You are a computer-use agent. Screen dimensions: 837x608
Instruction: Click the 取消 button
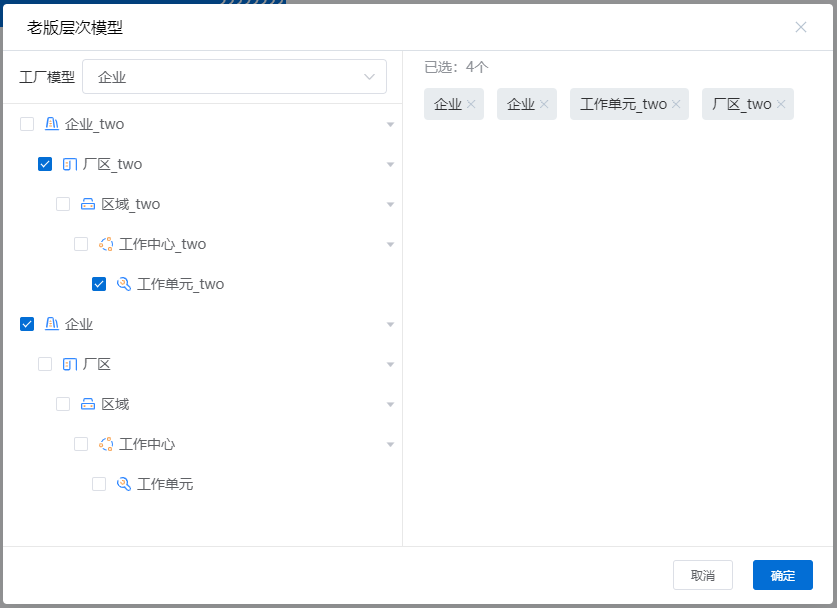pos(702,575)
